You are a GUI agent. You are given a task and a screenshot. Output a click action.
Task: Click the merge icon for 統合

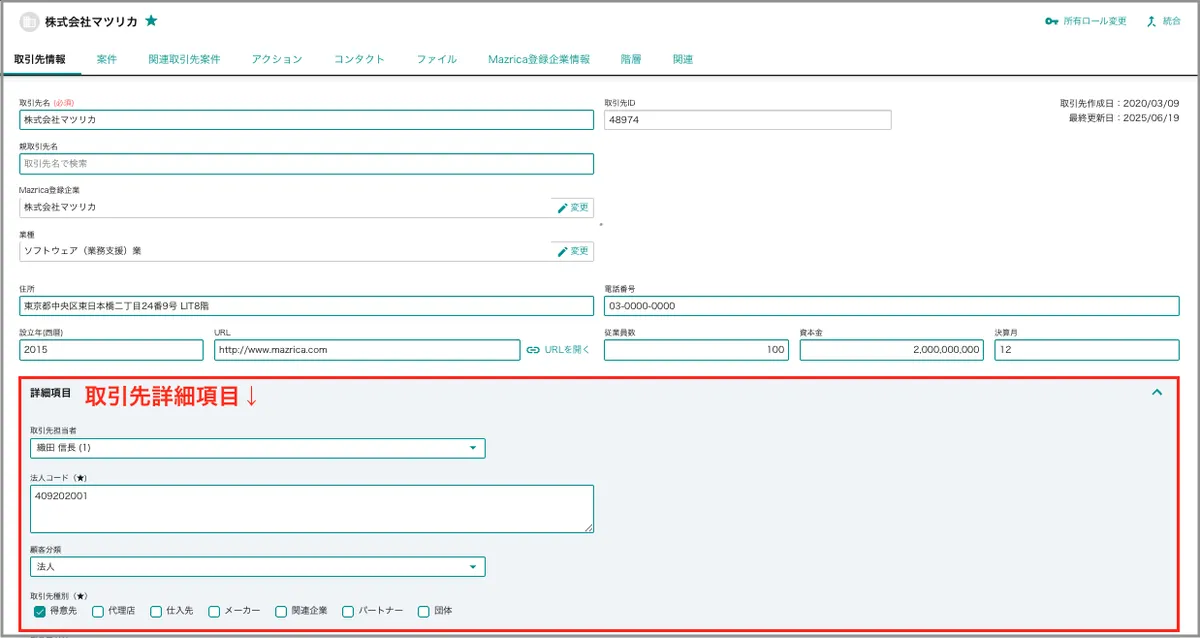[1152, 21]
